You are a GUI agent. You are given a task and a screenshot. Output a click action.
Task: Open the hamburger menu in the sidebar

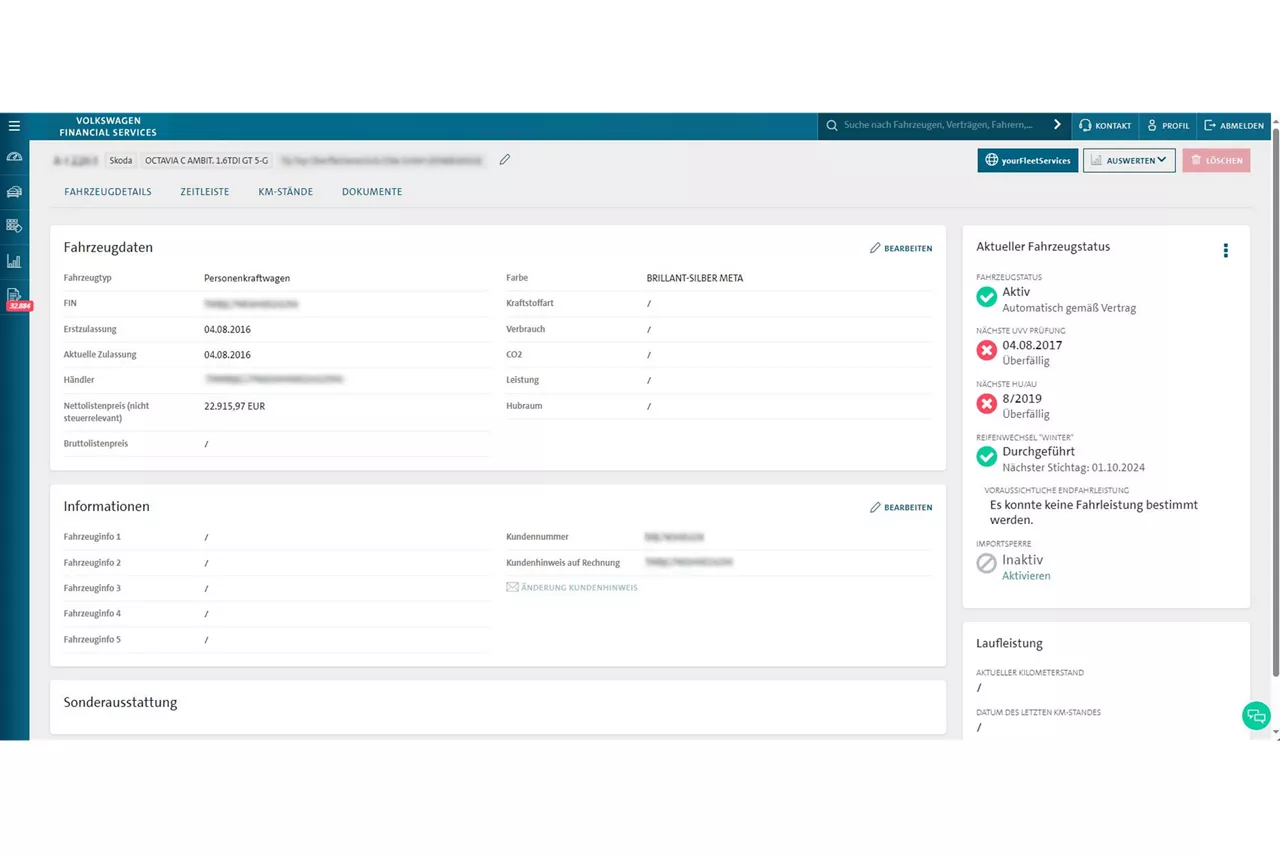[14, 126]
